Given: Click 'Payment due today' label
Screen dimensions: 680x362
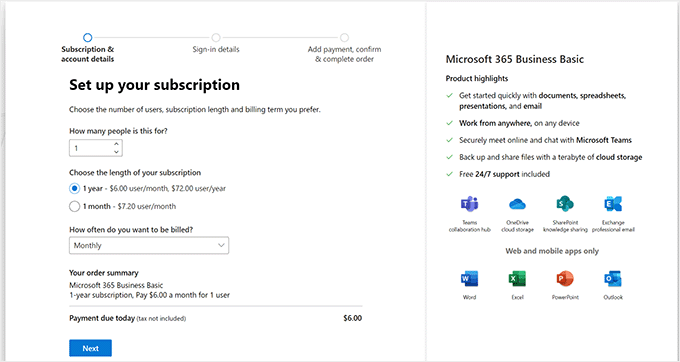Looking at the screenshot, I should (102, 318).
